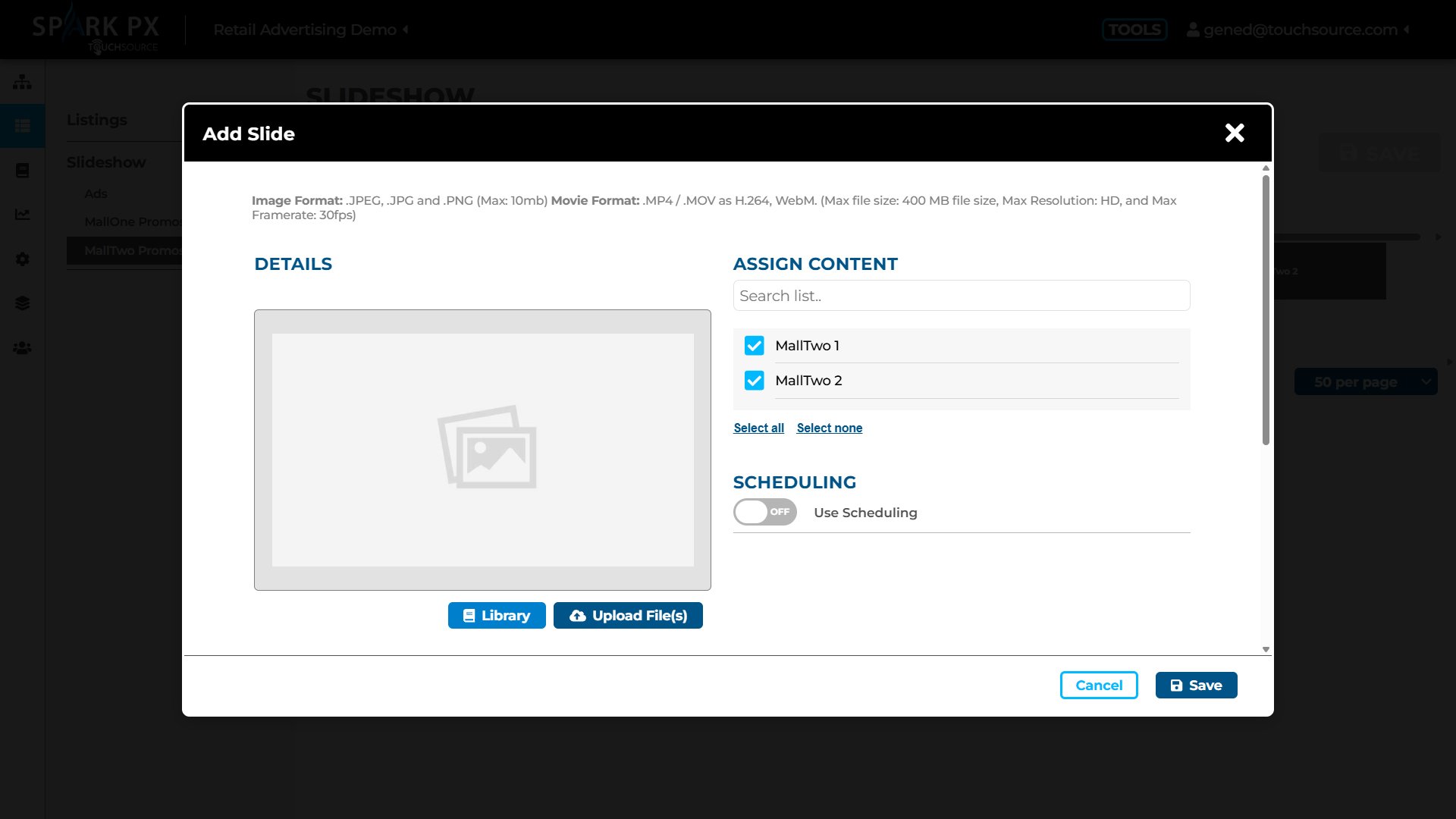Open the 50 per page dropdown
1456x819 pixels.
click(1367, 381)
